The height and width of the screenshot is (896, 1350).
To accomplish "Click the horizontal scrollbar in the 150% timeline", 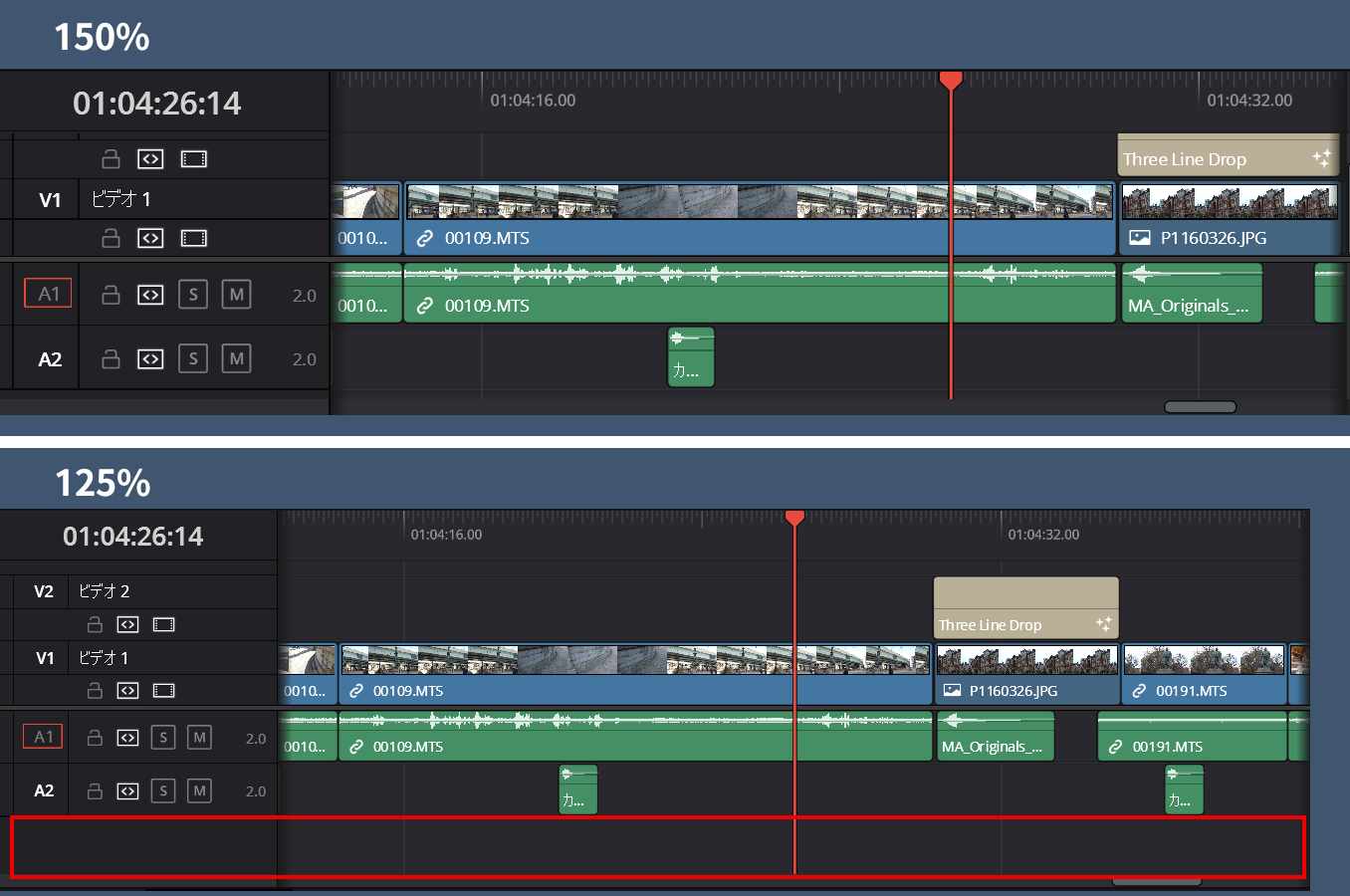I will (x=1200, y=407).
